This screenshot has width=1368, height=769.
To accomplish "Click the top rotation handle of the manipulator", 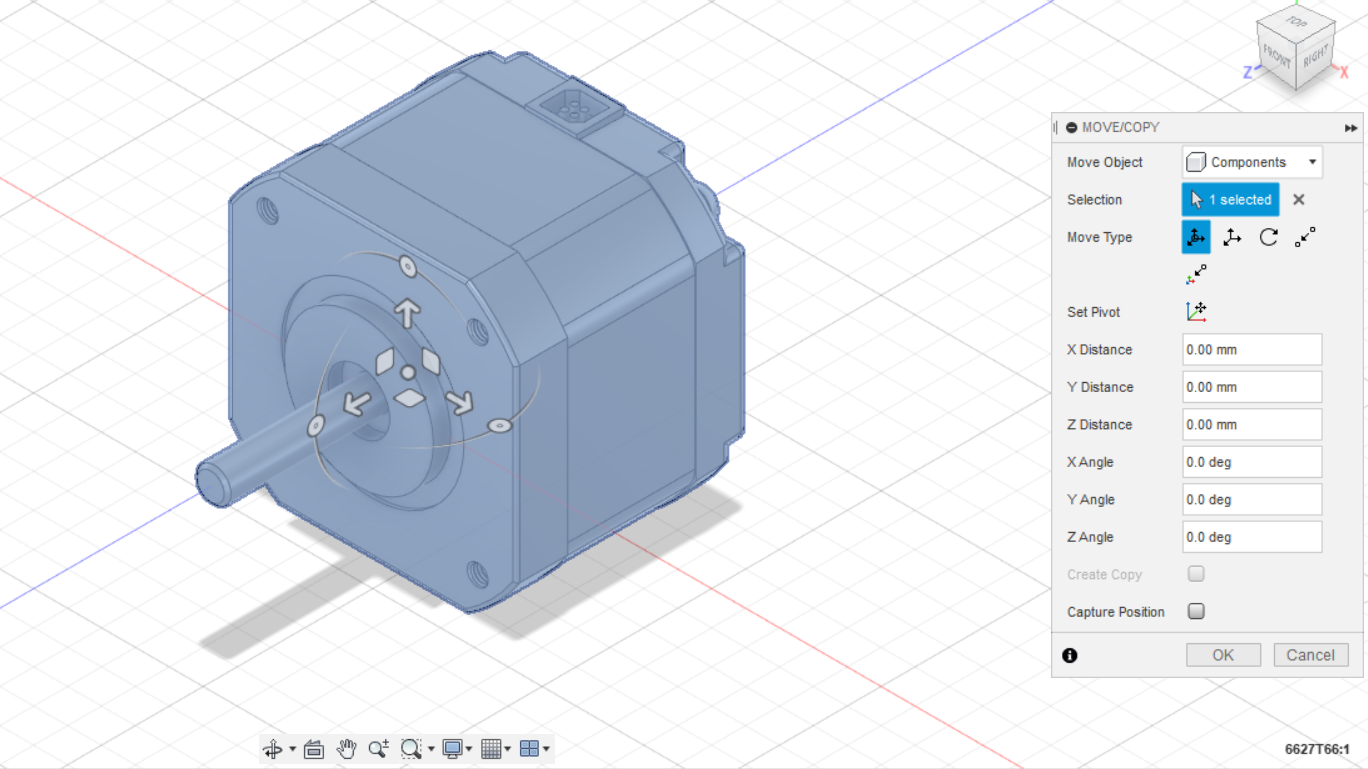I will tap(407, 267).
